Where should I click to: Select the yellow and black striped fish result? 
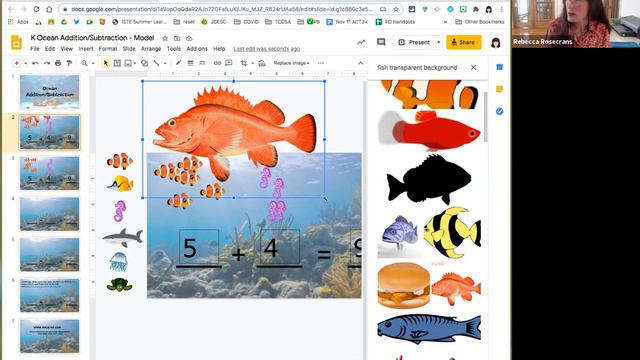pyautogui.click(x=452, y=233)
